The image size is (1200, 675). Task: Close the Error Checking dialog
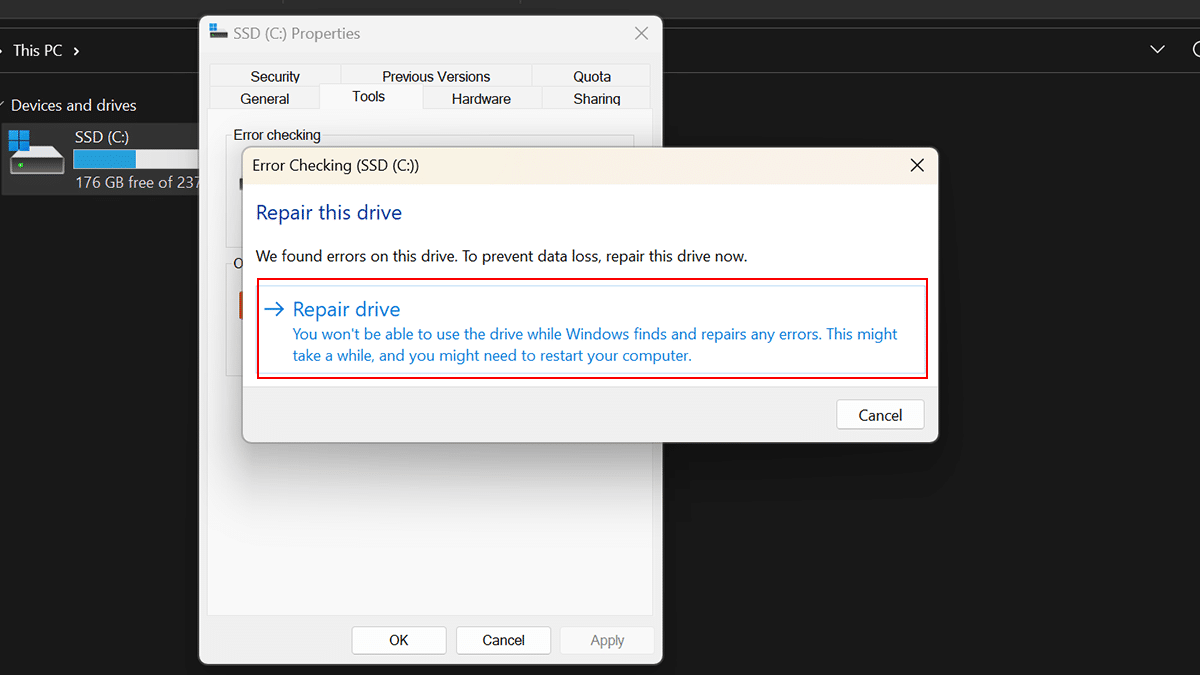point(916,165)
